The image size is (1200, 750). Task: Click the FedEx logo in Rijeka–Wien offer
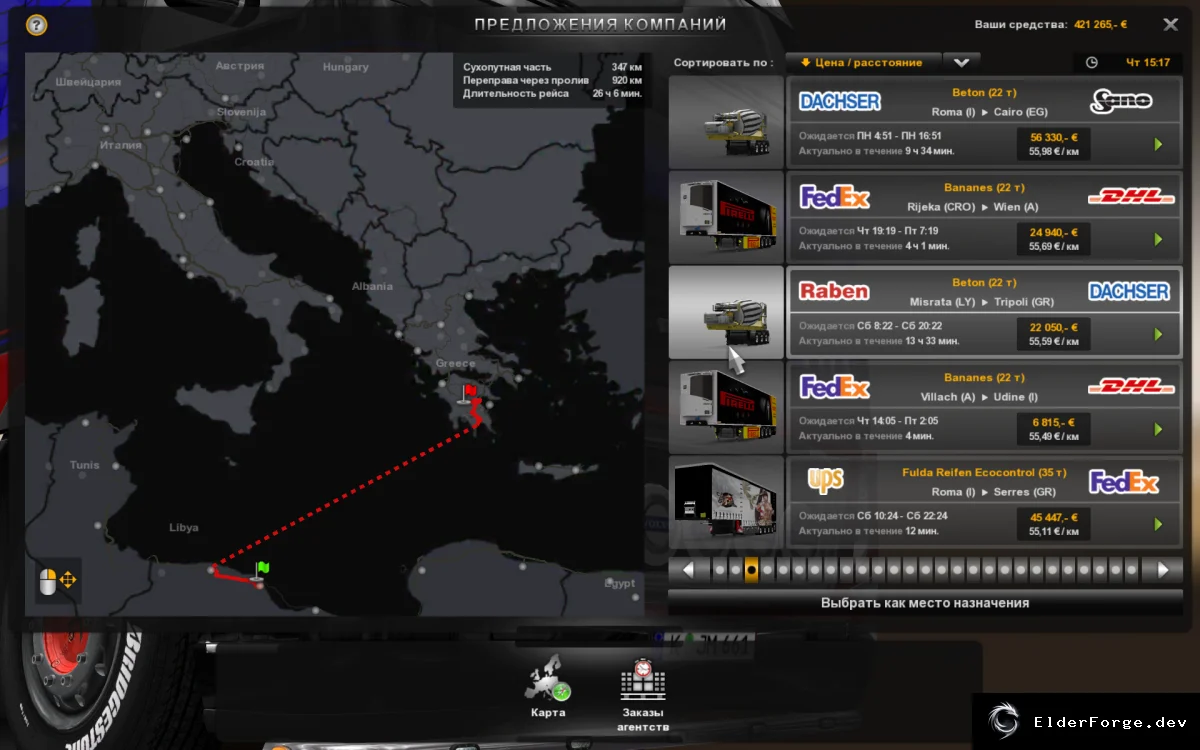(x=835, y=197)
